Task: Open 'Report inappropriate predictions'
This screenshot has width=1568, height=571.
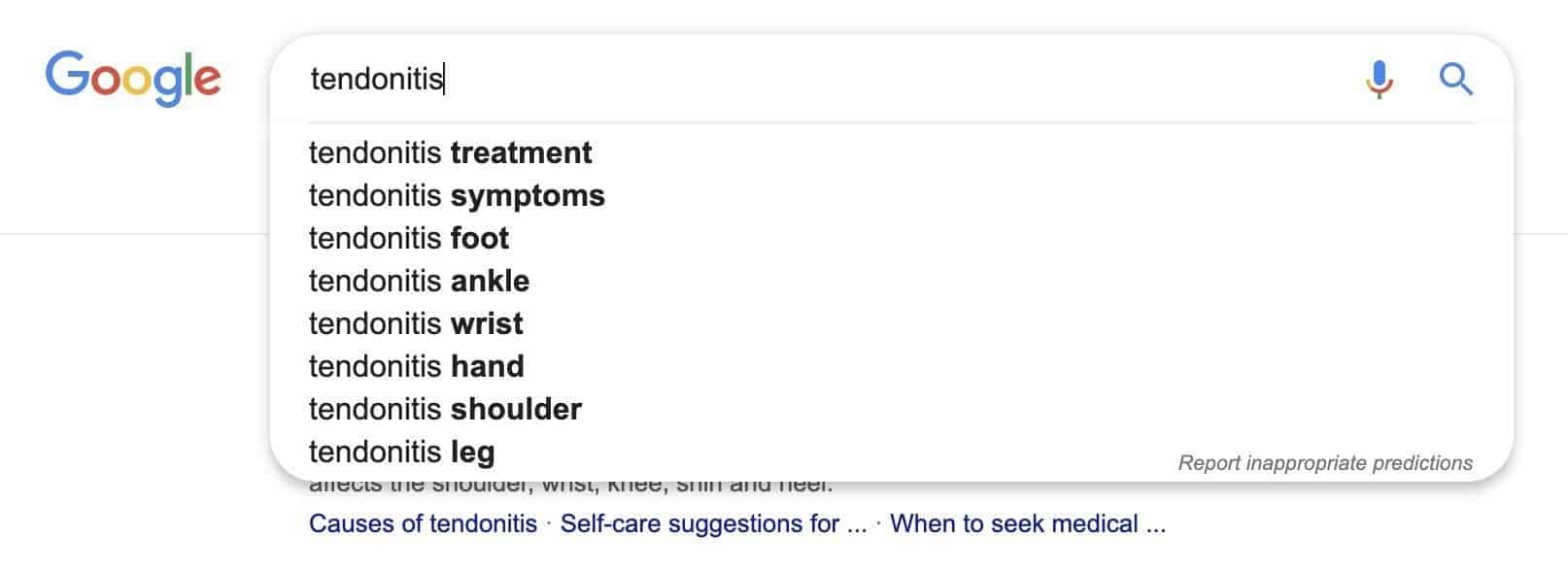Action: point(1325,462)
